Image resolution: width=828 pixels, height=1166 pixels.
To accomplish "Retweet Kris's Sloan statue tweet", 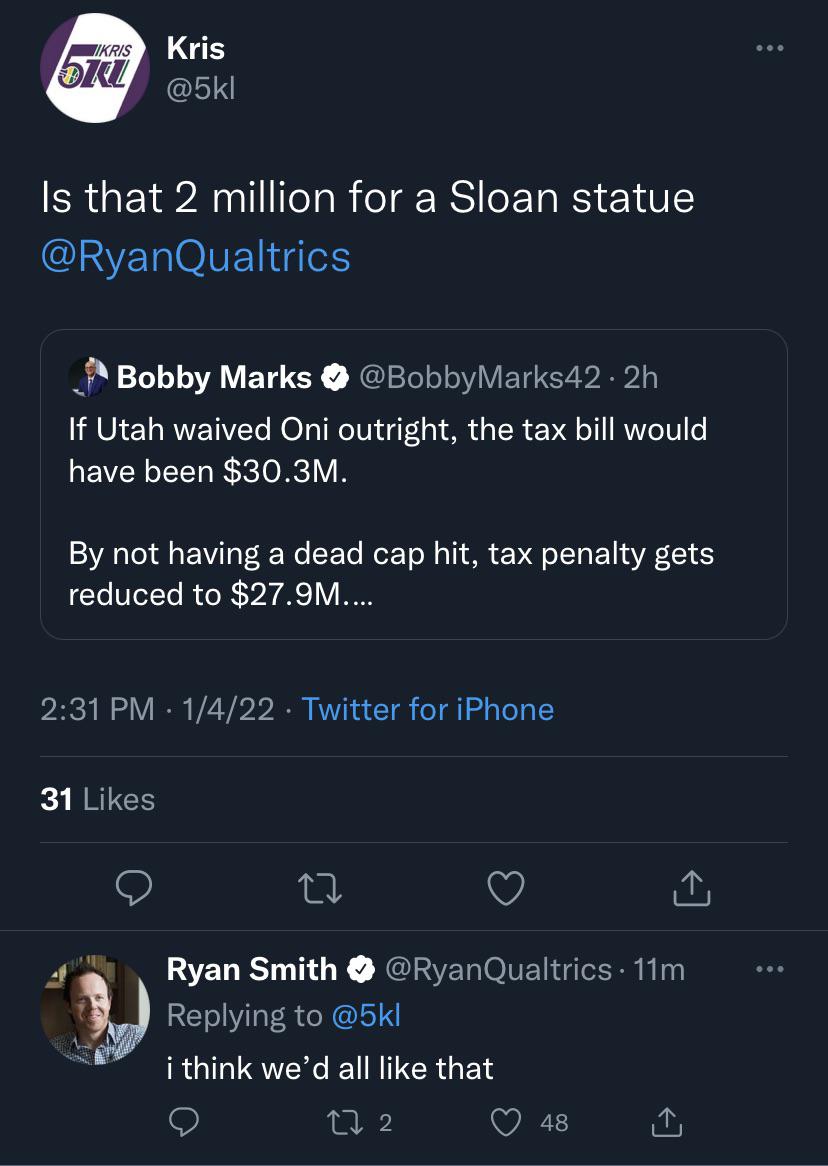I will coord(320,888).
